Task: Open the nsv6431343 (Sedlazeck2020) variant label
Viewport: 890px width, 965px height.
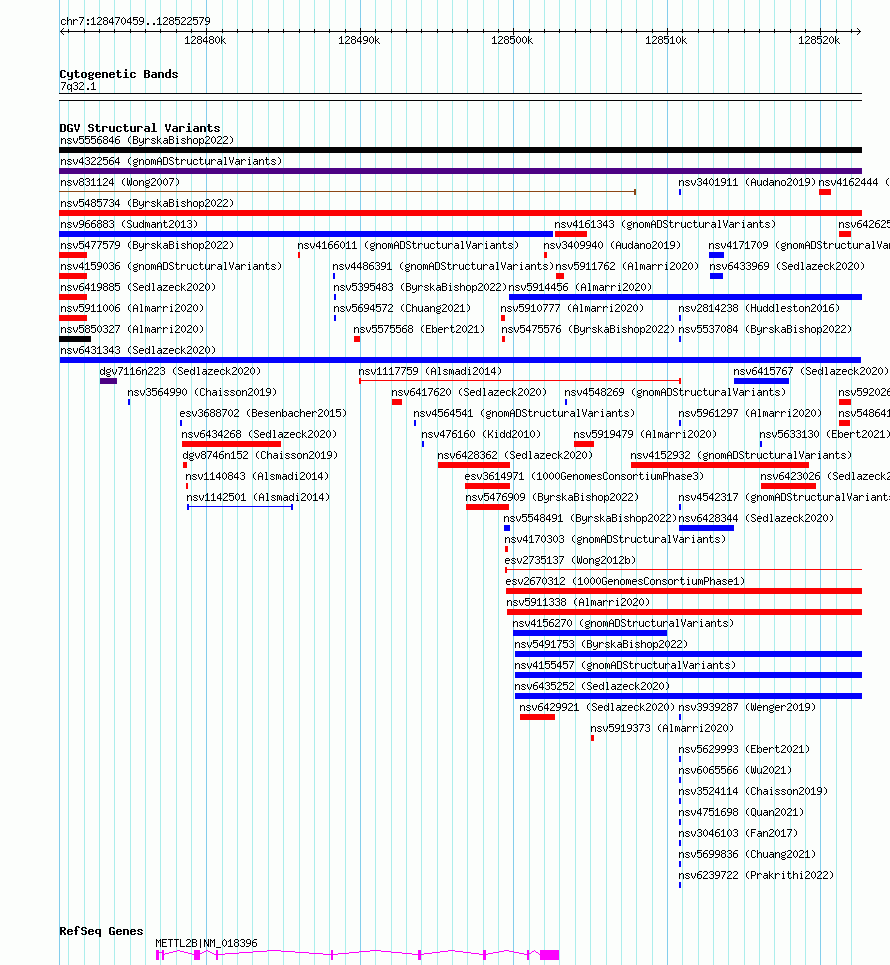Action: pos(138,350)
